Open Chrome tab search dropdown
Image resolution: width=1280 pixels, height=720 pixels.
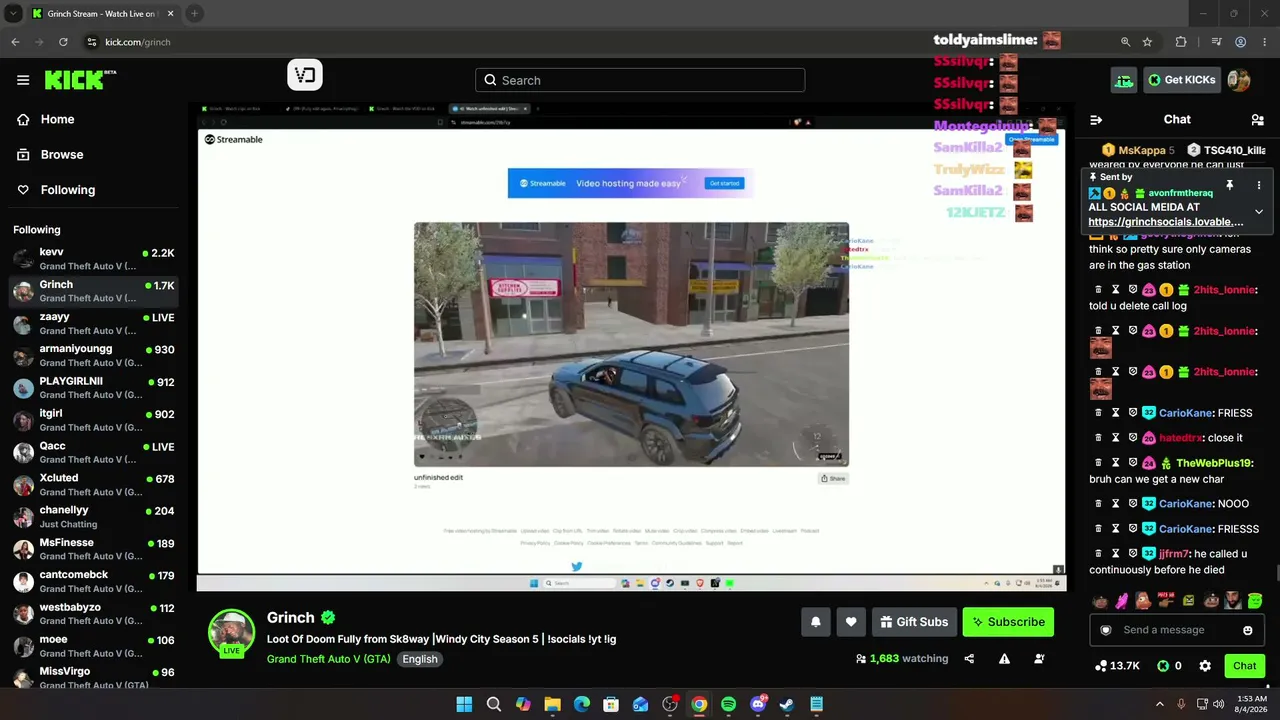tap(13, 13)
